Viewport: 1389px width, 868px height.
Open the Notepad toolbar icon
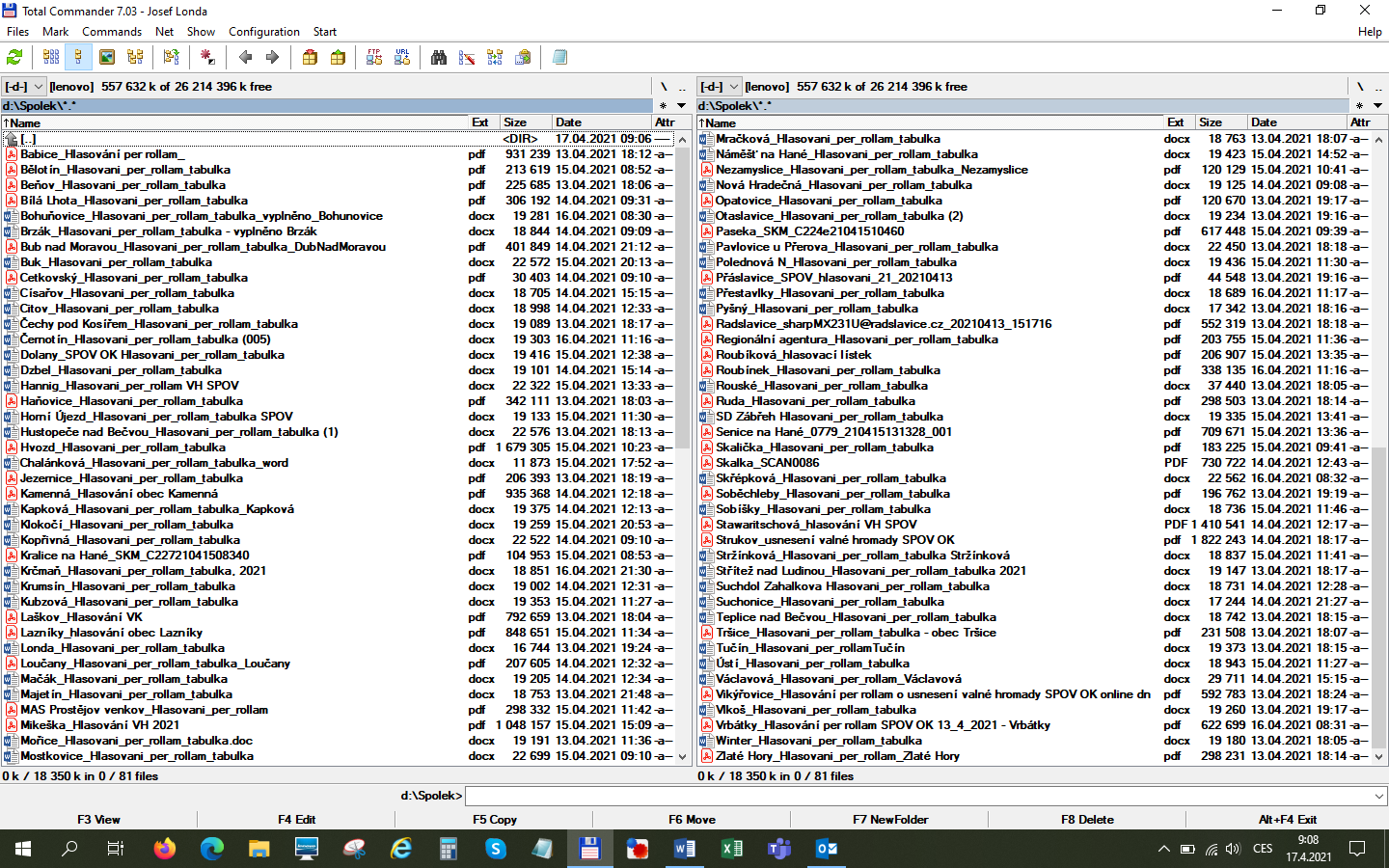tap(559, 58)
